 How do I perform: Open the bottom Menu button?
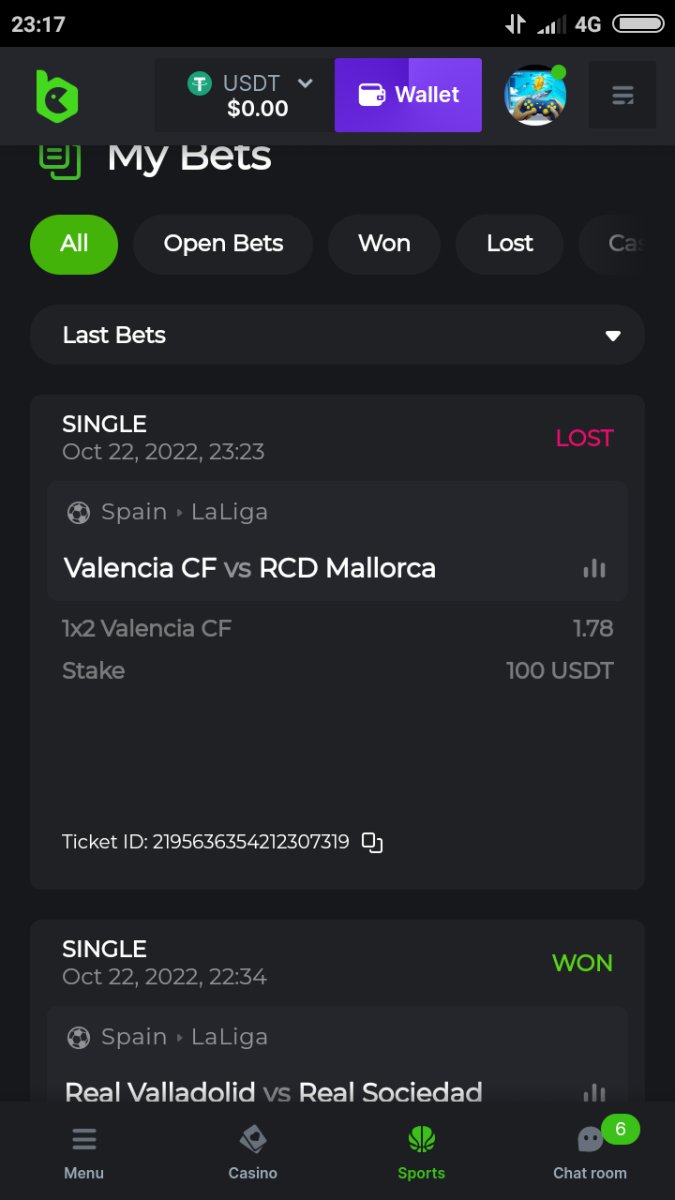pos(84,1151)
